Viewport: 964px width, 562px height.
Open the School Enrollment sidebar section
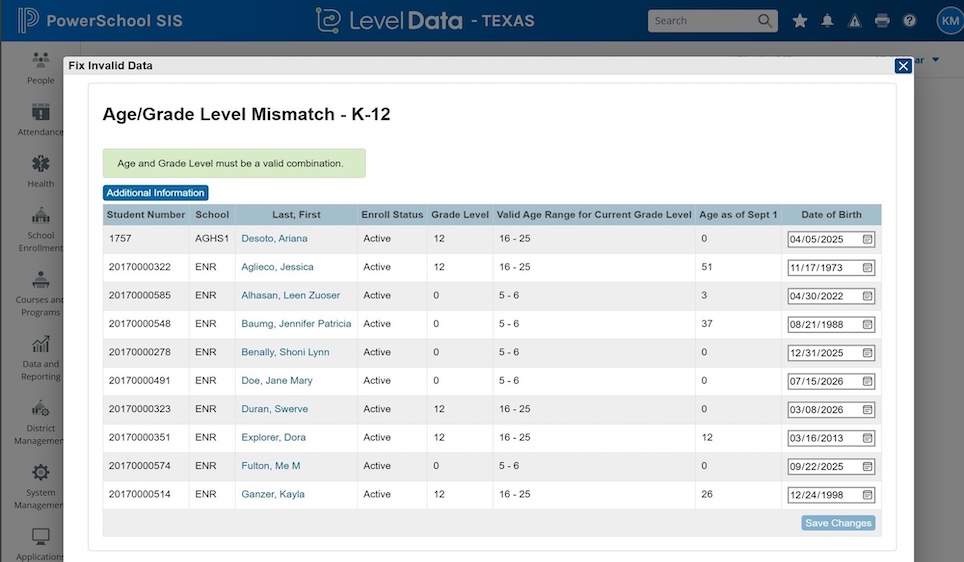point(41,229)
